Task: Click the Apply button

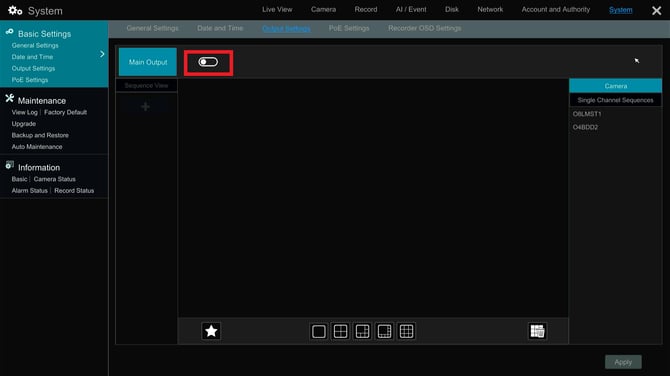Action: tap(623, 362)
